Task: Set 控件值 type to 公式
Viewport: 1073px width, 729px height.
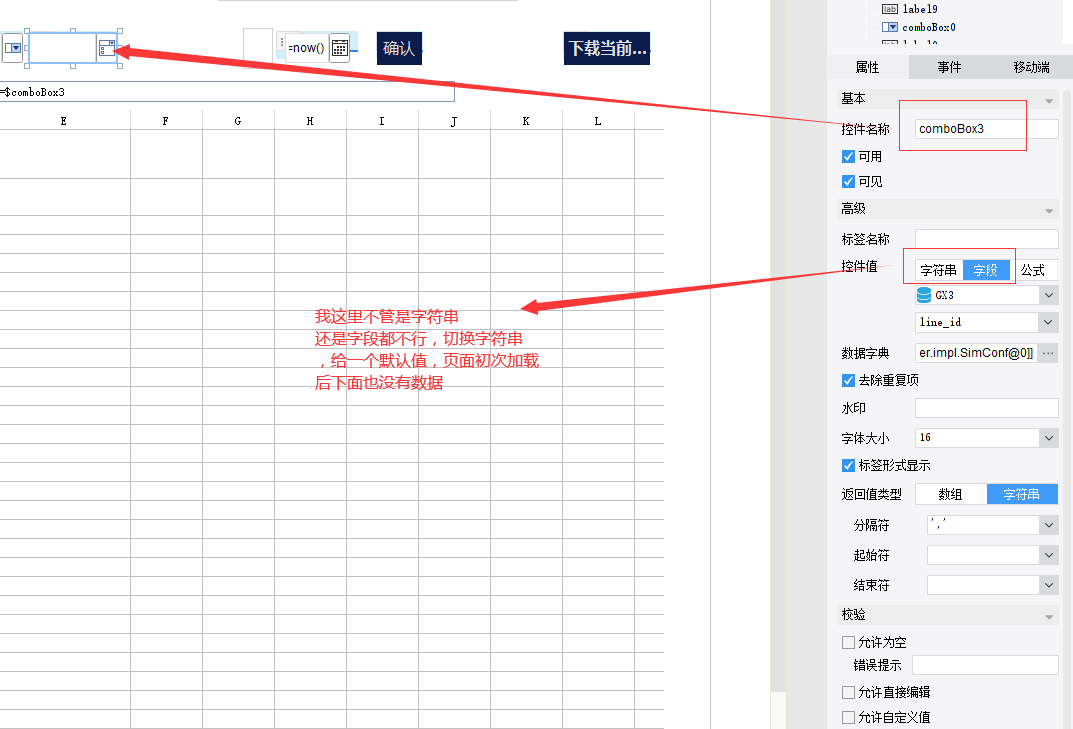Action: click(1033, 270)
